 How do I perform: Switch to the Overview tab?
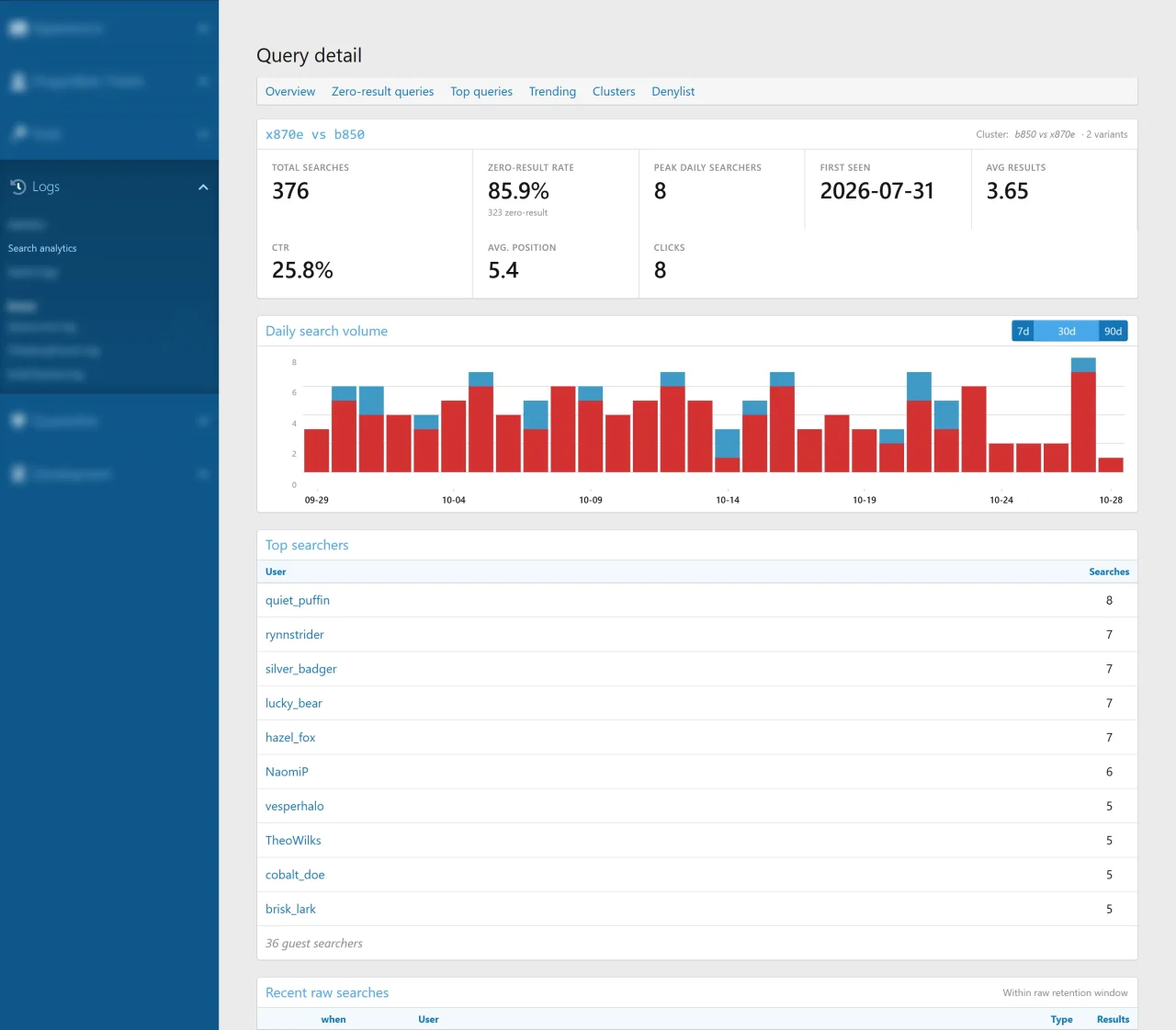click(290, 92)
